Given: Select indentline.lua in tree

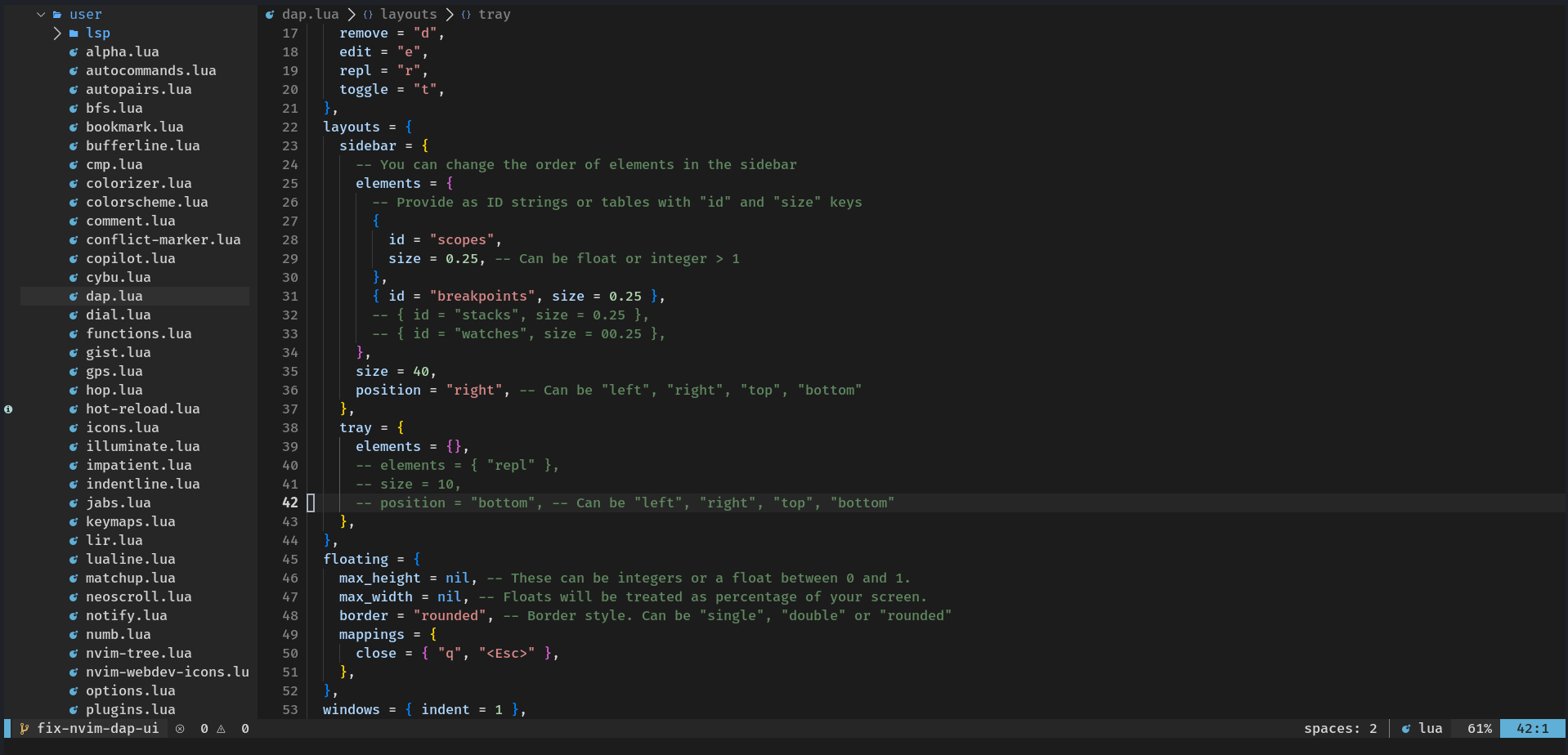Looking at the screenshot, I should point(143,485).
